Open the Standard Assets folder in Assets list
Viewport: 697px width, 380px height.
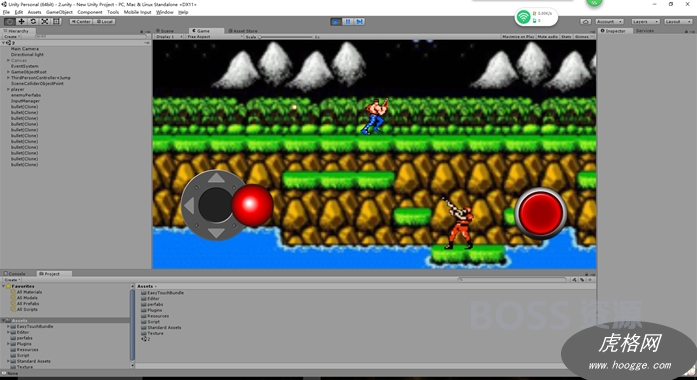point(161,328)
